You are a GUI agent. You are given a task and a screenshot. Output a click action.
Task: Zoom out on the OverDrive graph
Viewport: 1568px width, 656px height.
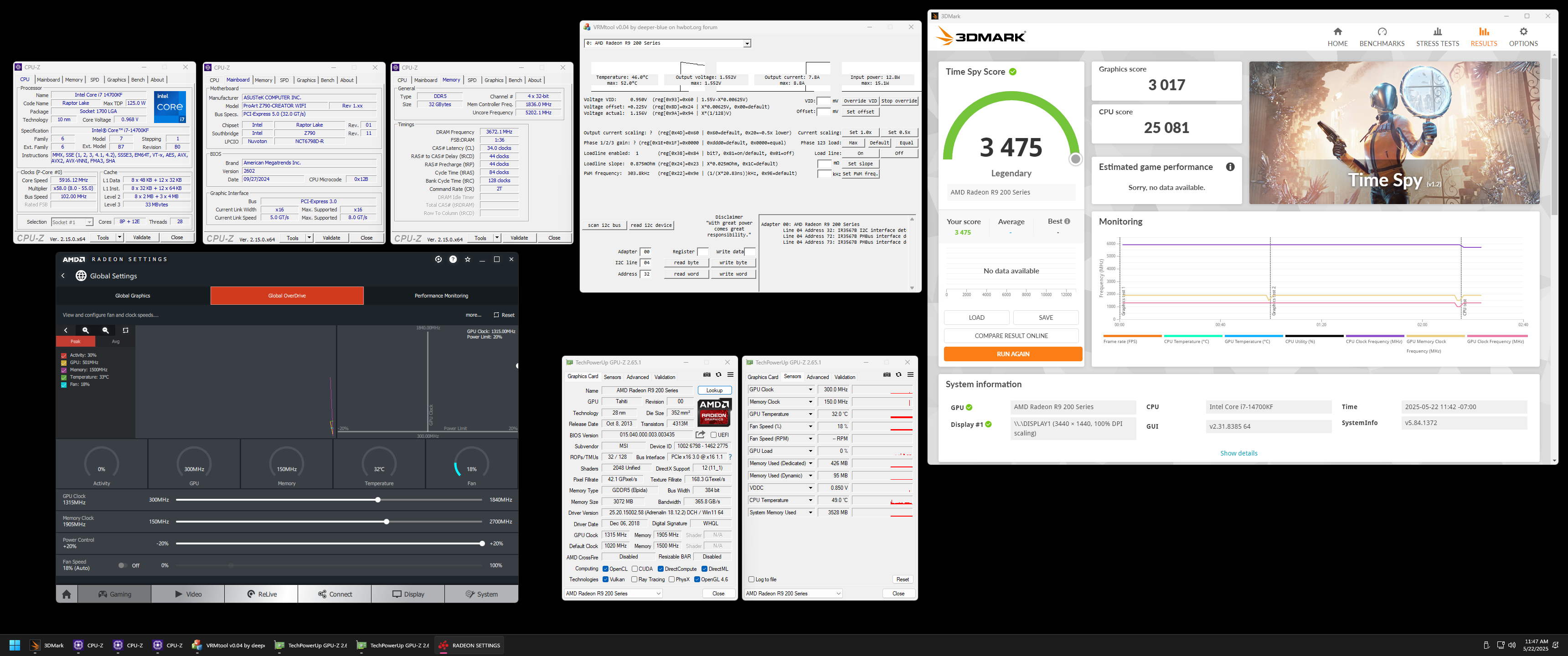click(105, 330)
